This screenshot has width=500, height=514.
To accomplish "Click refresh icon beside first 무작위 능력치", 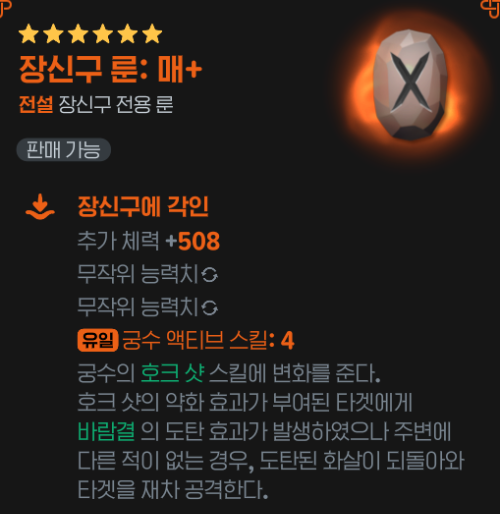I will (x=210, y=275).
